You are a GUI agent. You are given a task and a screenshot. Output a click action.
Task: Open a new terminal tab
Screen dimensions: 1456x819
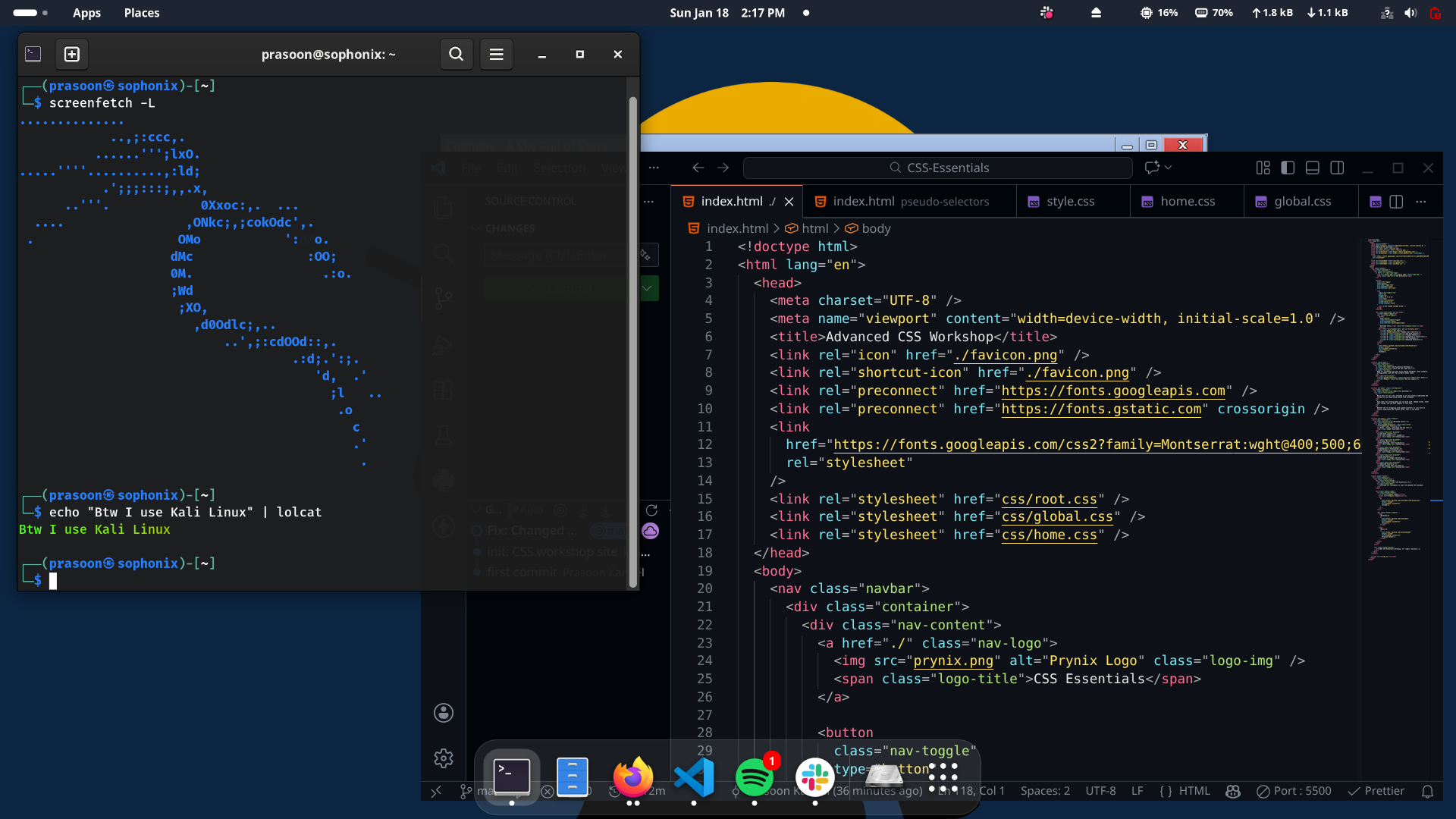[72, 54]
